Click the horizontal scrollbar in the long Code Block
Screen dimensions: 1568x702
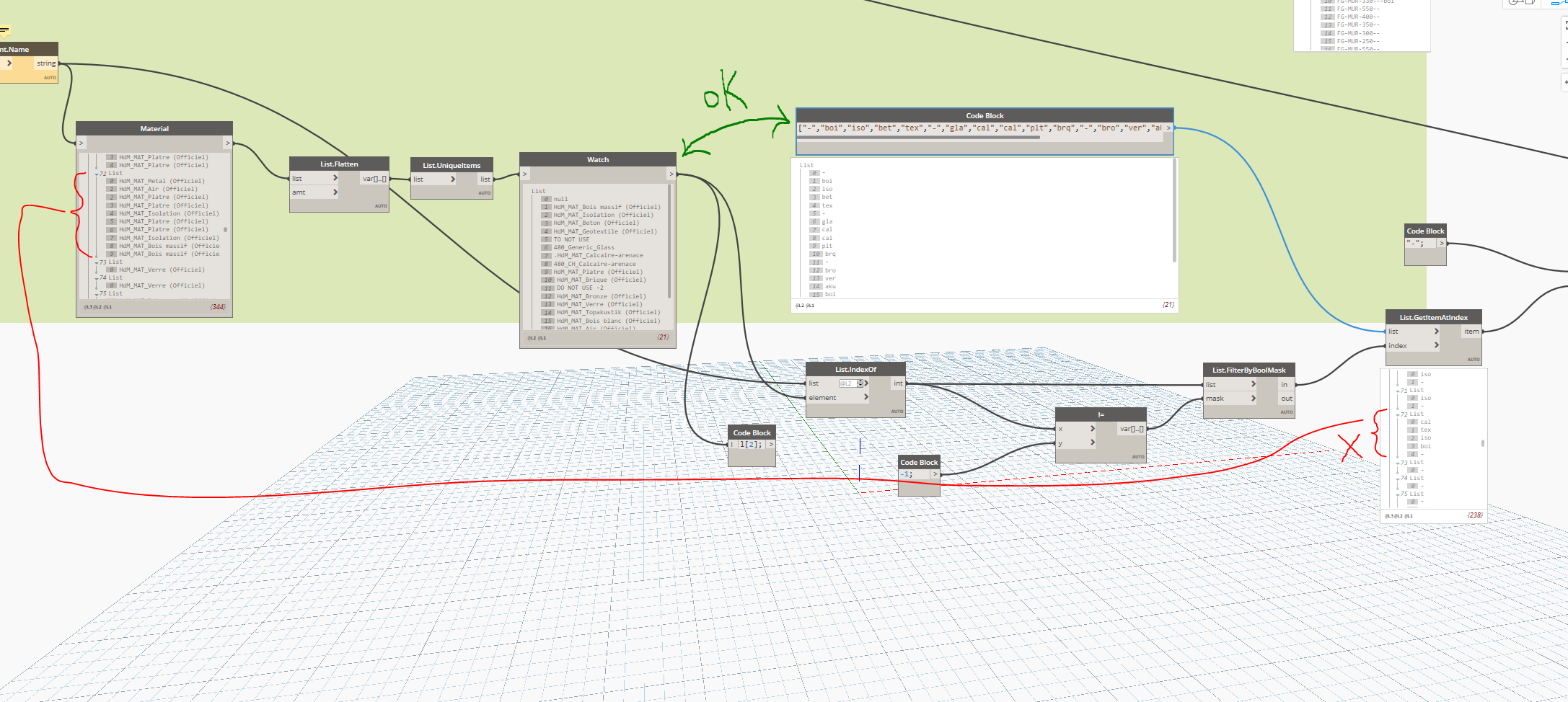pyautogui.click(x=918, y=137)
